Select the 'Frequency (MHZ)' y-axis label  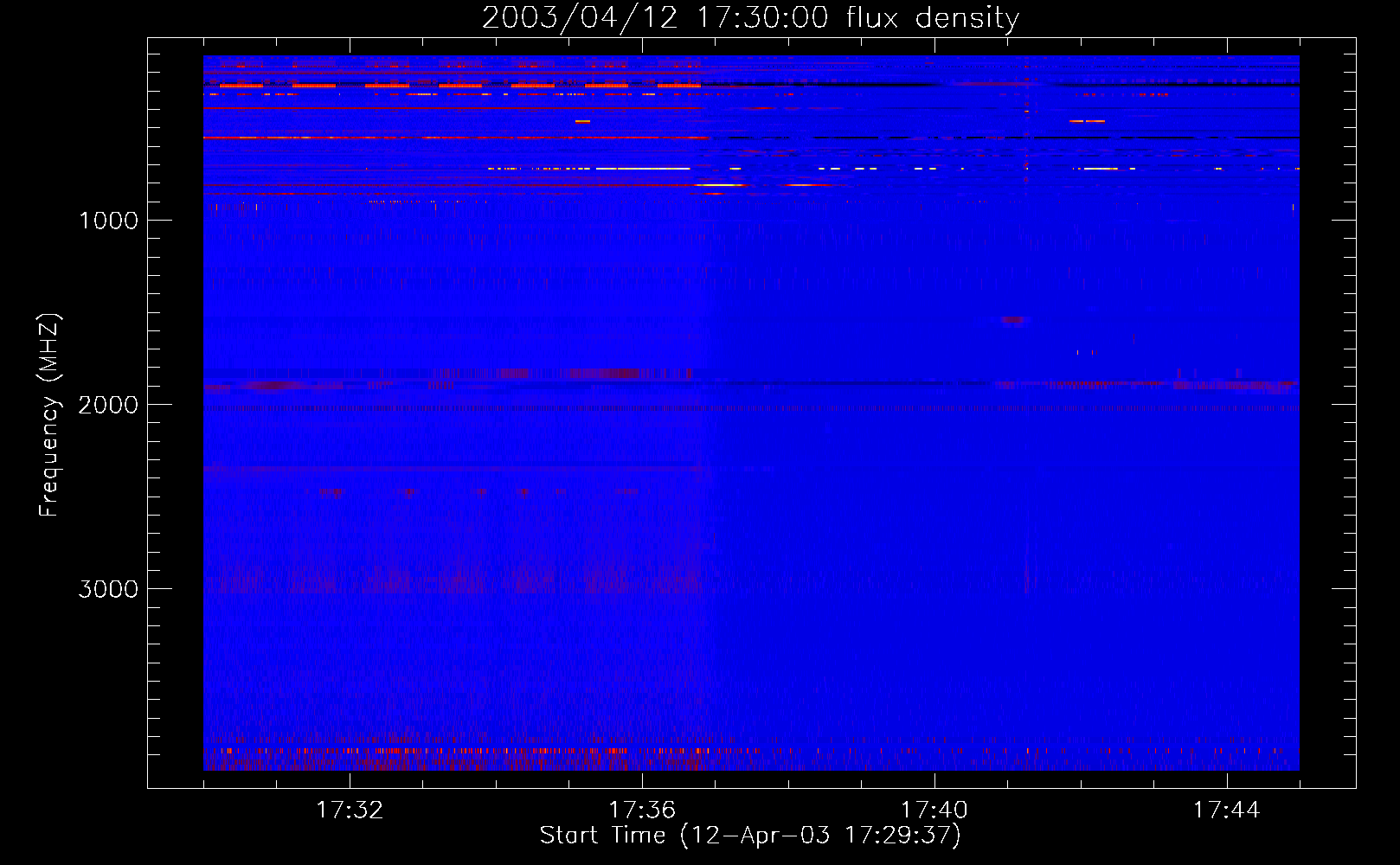[x=49, y=415]
